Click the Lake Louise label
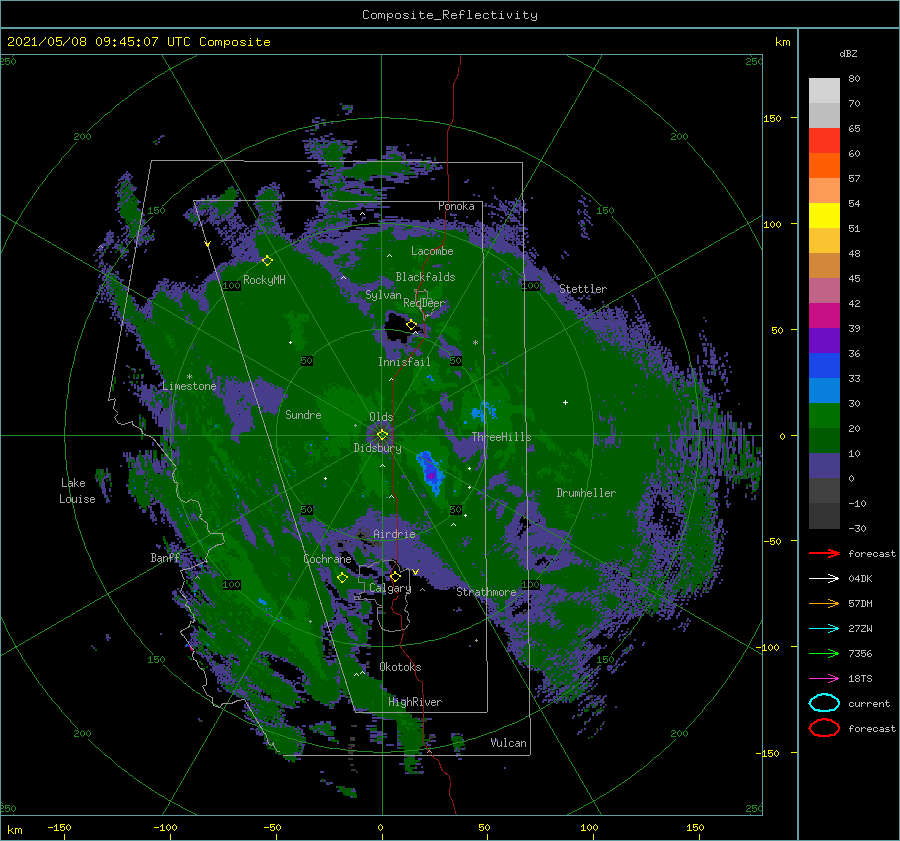Image resolution: width=900 pixels, height=841 pixels. [x=77, y=491]
